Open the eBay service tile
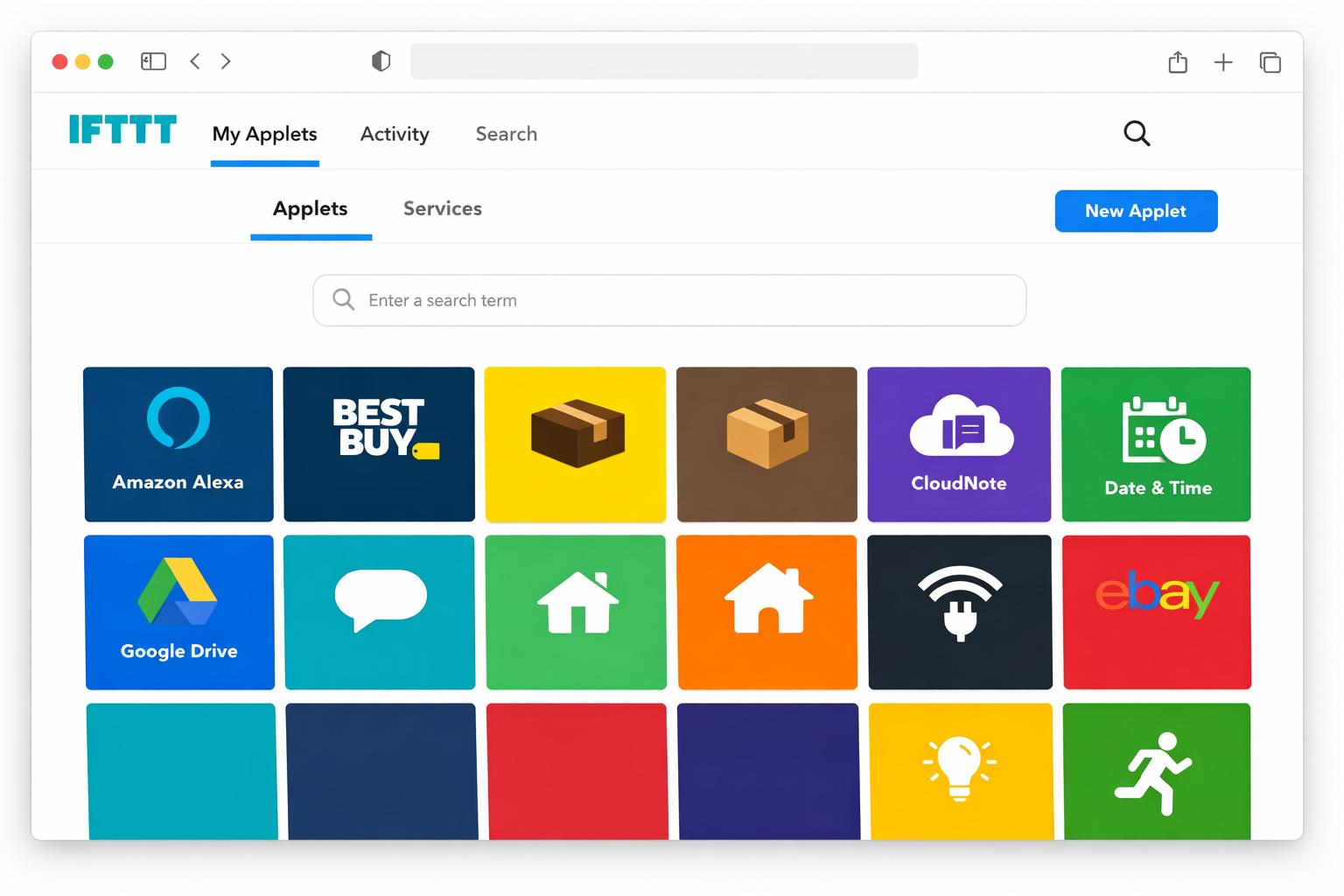This screenshot has height=896, width=1344. coord(1157,612)
